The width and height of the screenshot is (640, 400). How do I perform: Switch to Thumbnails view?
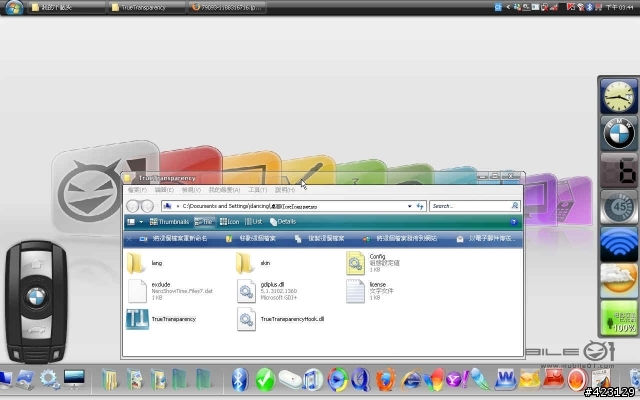tap(169, 222)
